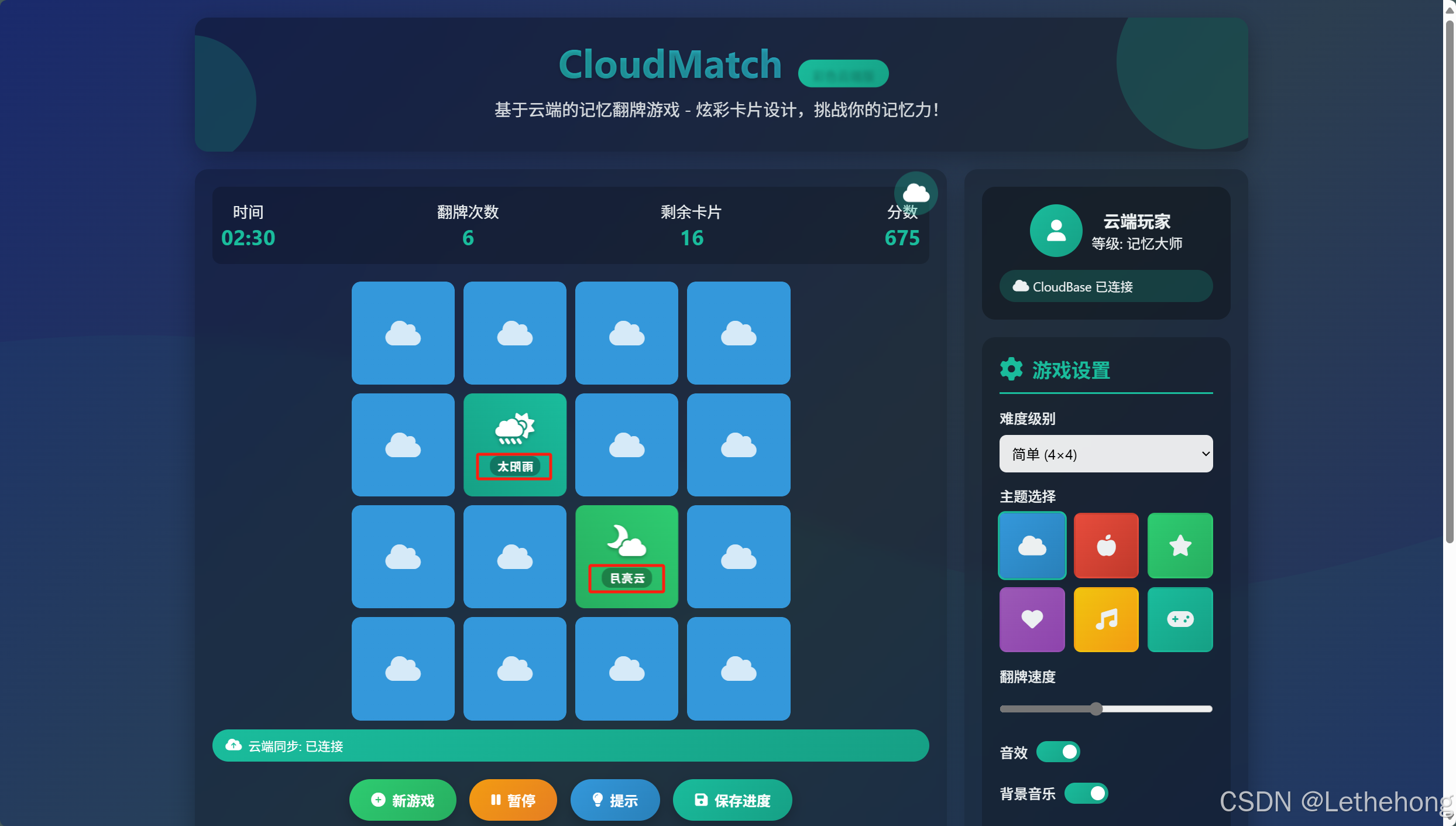
Task: Click the cloud player avatar icon
Action: [1055, 231]
